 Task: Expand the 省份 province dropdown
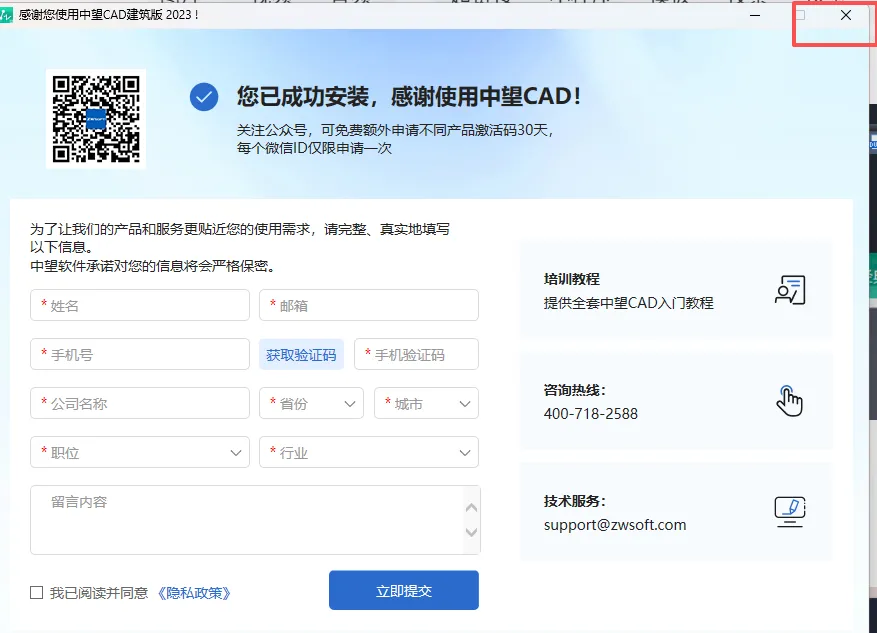point(312,403)
